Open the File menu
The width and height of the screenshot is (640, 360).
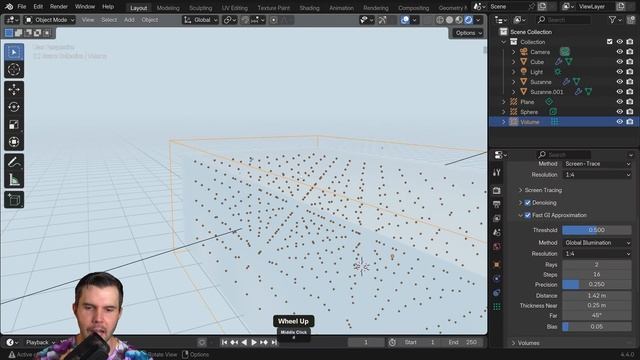tap(22, 7)
